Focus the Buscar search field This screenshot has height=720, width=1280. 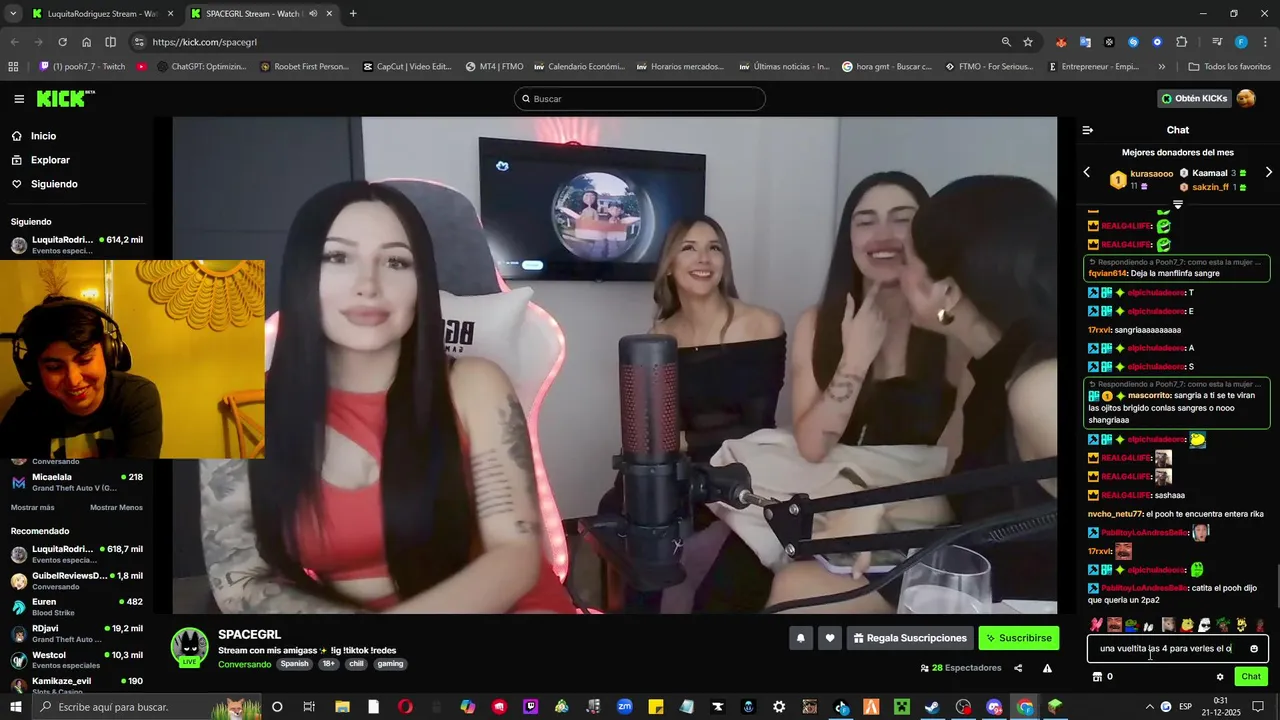click(x=640, y=99)
